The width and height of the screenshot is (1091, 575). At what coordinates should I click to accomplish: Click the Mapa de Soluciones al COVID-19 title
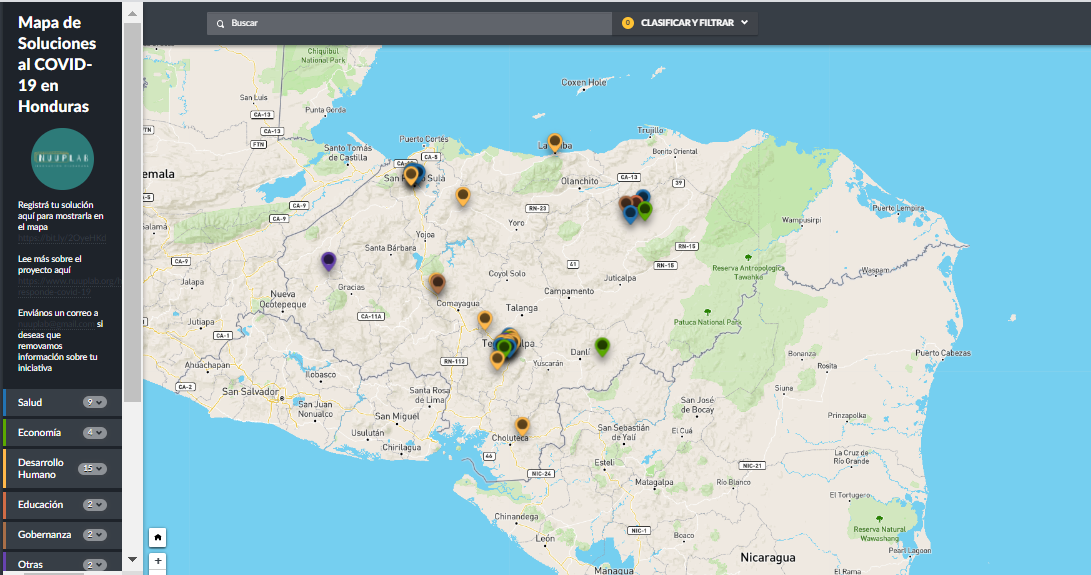pyautogui.click(x=57, y=64)
